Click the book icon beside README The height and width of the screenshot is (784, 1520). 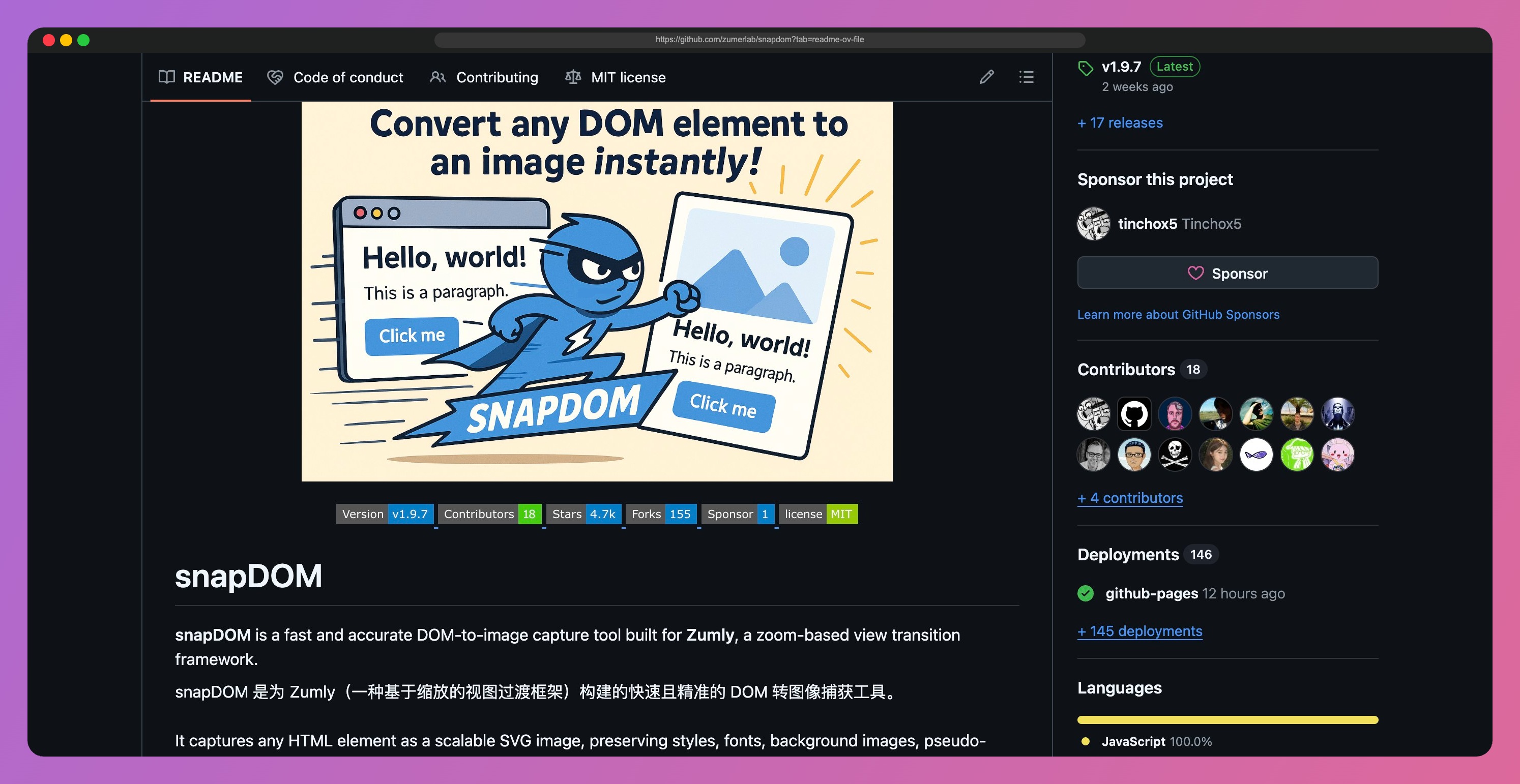(167, 77)
